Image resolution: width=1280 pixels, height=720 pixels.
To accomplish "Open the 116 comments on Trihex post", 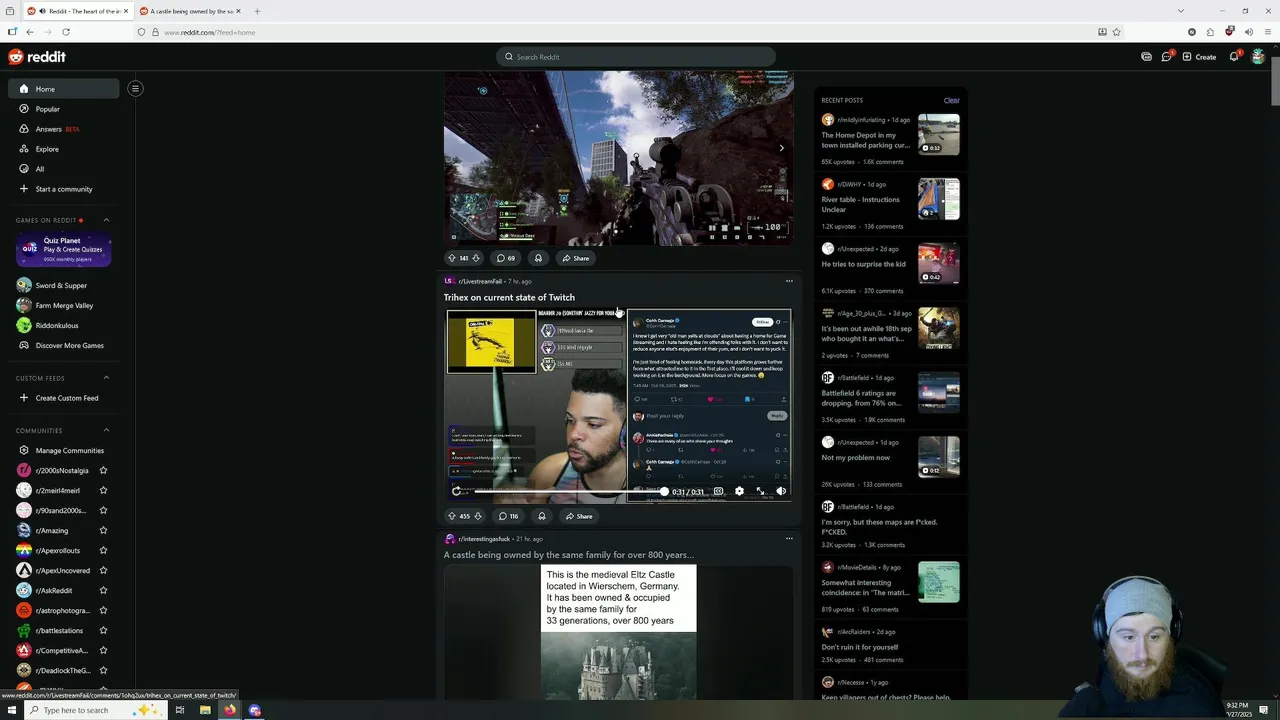I will point(508,516).
